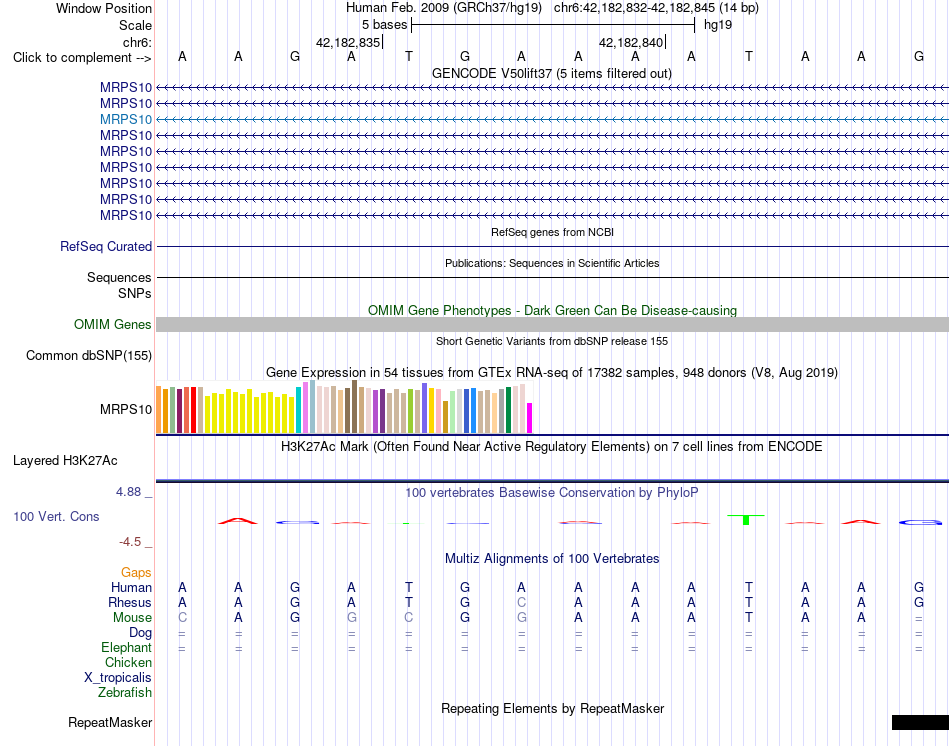Click the black RepeatMasker element block
950x746 pixels.
point(920,722)
